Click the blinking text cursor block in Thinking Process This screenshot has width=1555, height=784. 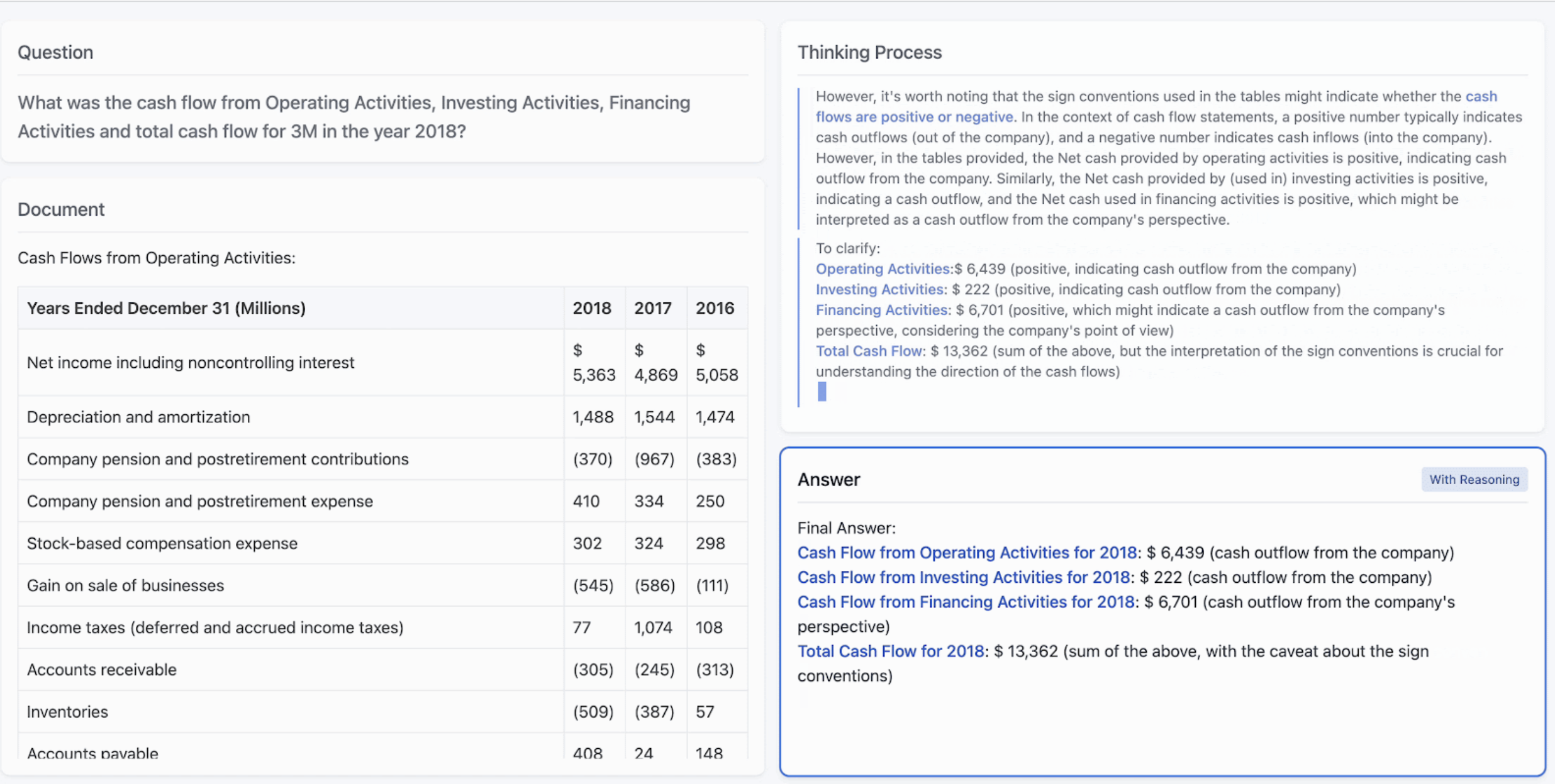[x=822, y=392]
